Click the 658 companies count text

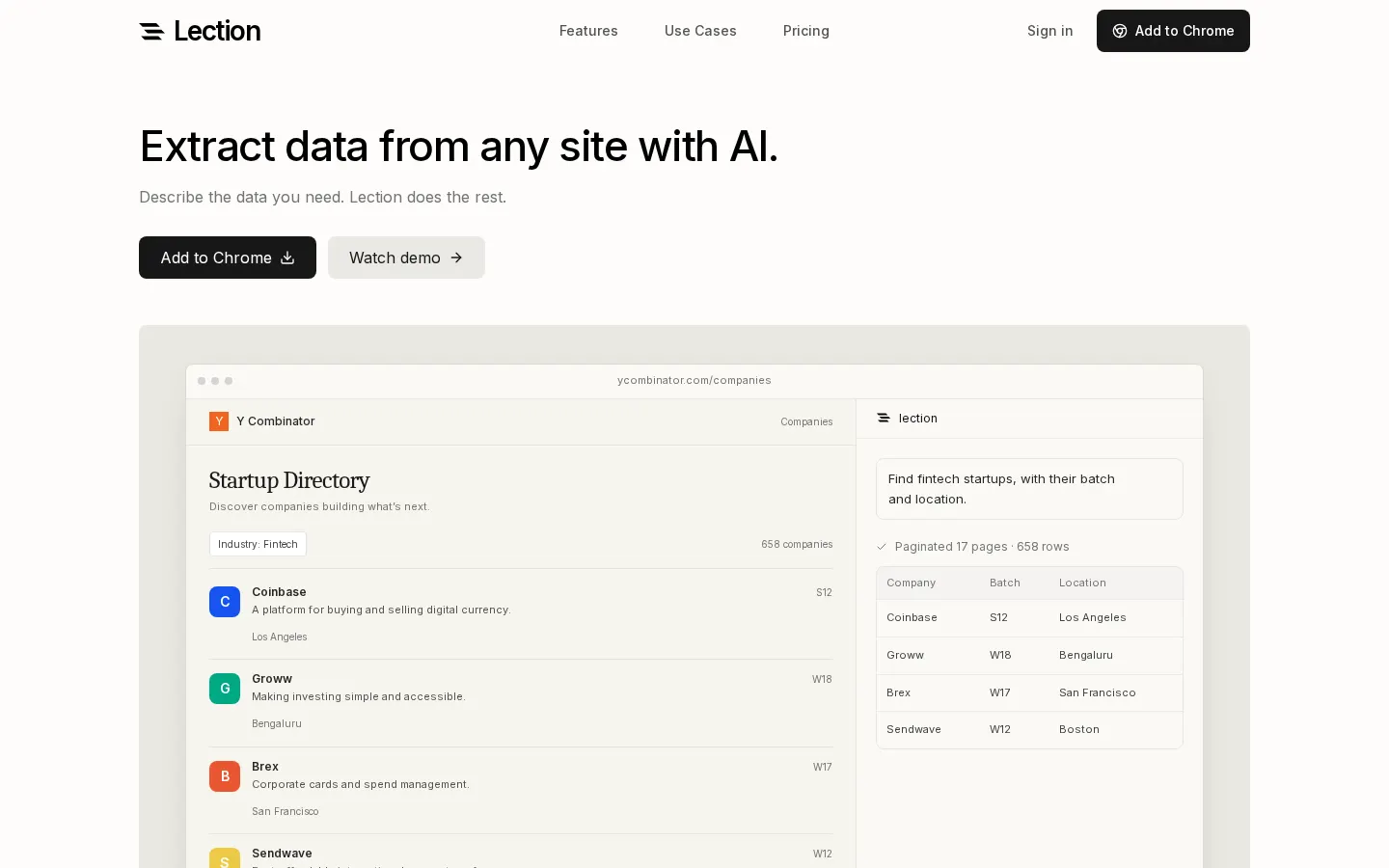pos(797,544)
